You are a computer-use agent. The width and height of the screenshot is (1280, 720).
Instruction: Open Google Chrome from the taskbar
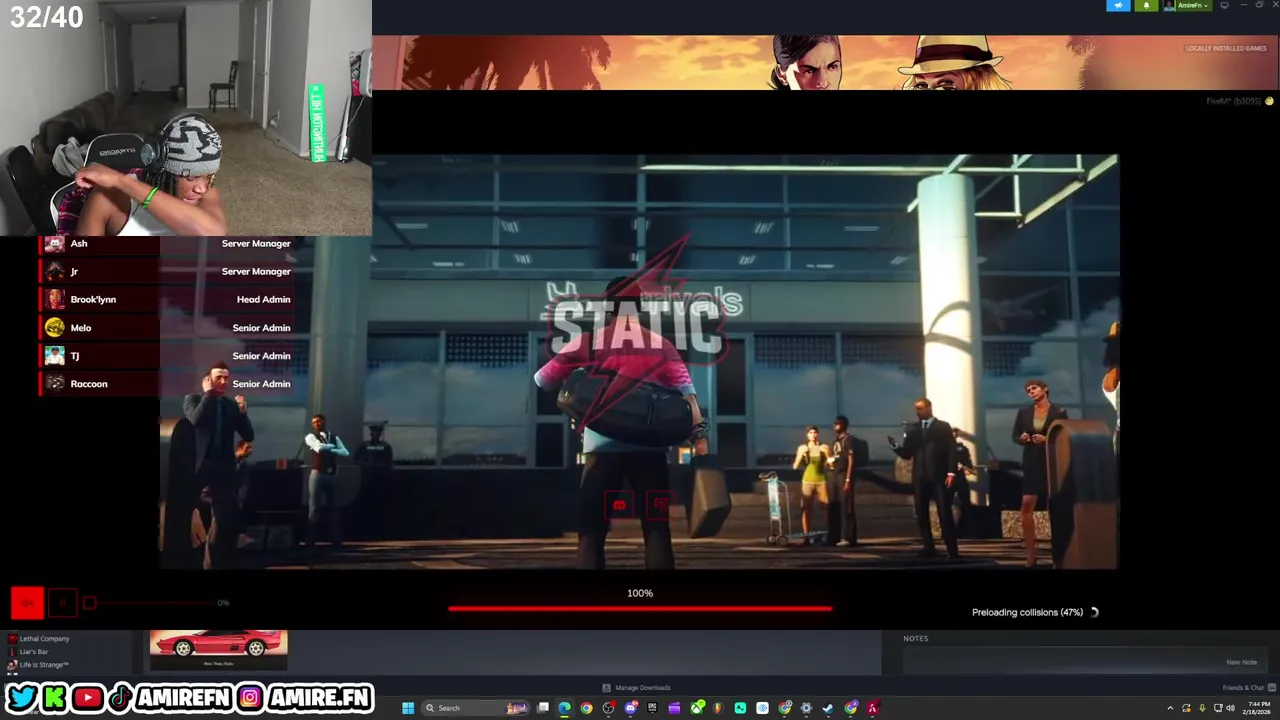tap(587, 708)
